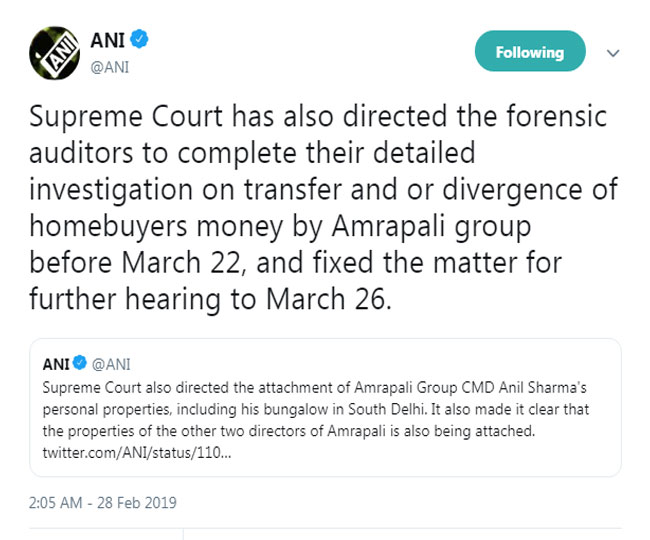Expand the tweet options chevron
The height and width of the screenshot is (540, 650).
(x=615, y=52)
